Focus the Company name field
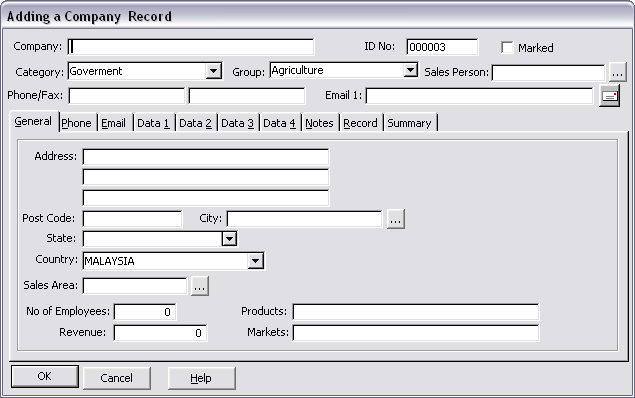The height and width of the screenshot is (398, 635). pos(191,47)
